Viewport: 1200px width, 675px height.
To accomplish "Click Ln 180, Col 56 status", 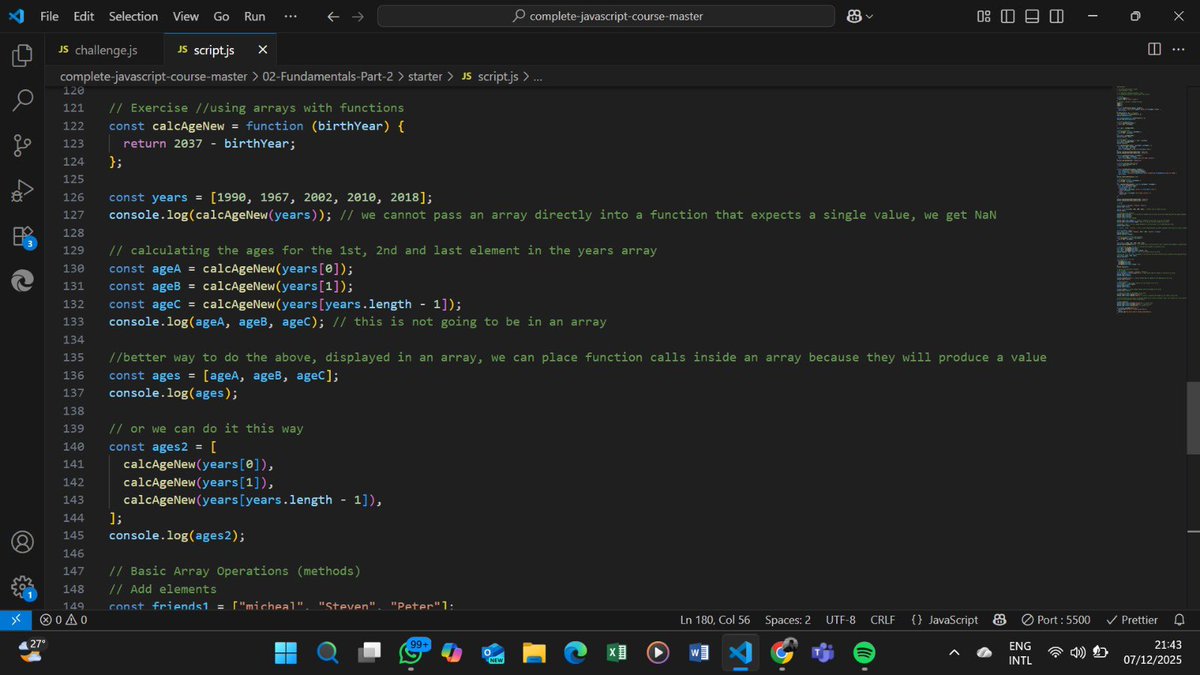I will click(715, 620).
